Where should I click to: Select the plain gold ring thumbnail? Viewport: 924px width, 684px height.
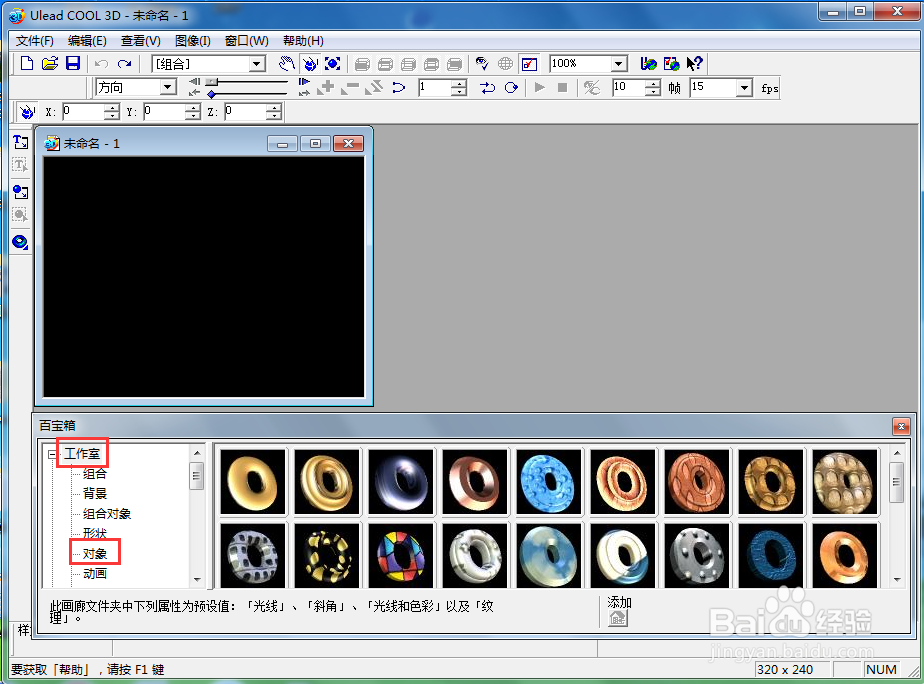click(x=253, y=483)
